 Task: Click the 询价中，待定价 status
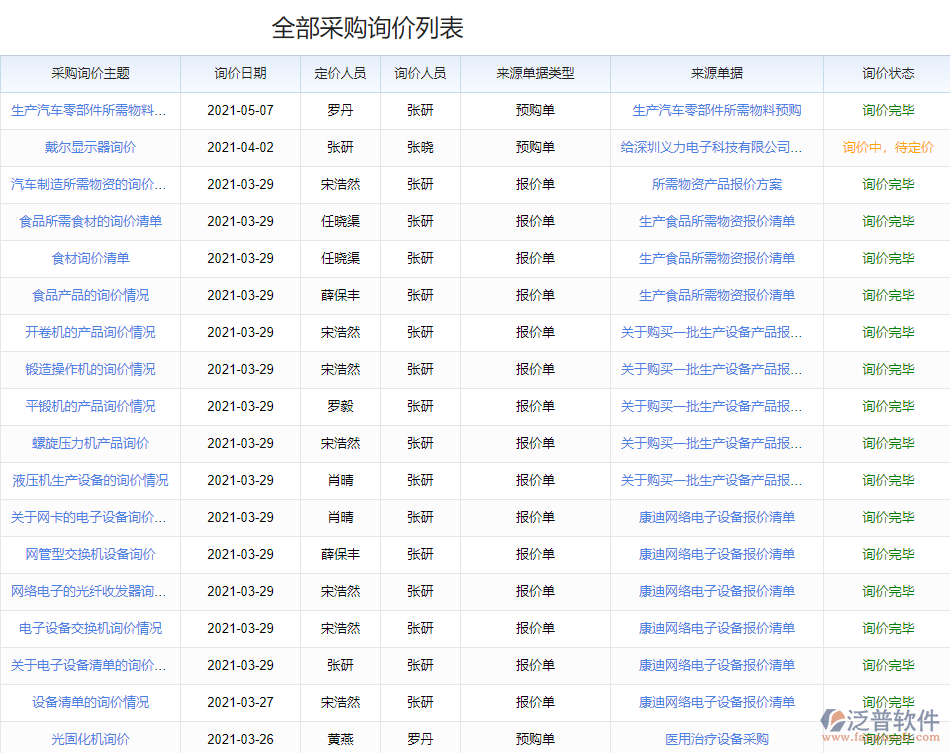point(887,147)
